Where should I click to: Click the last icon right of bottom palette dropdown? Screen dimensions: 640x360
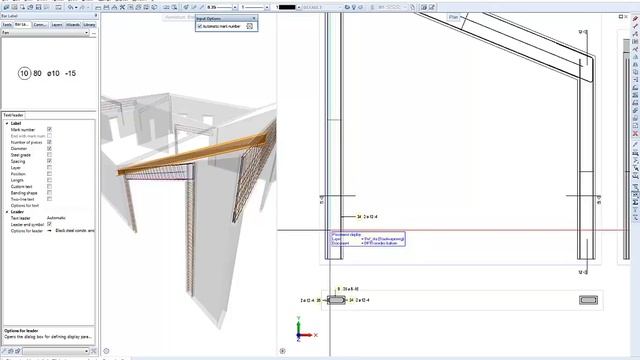click(x=93, y=351)
